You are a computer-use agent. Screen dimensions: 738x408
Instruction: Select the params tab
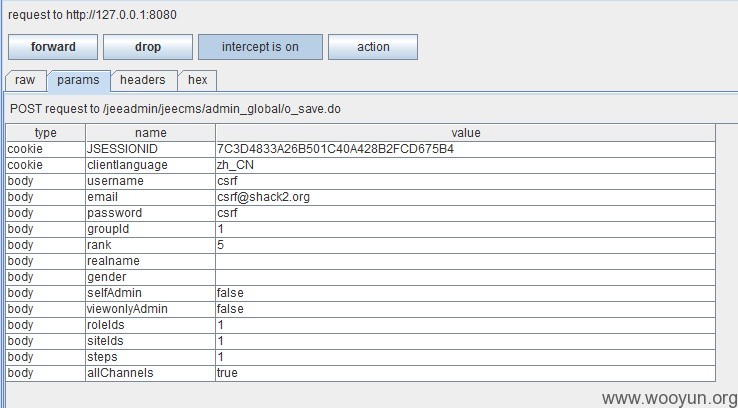point(79,80)
